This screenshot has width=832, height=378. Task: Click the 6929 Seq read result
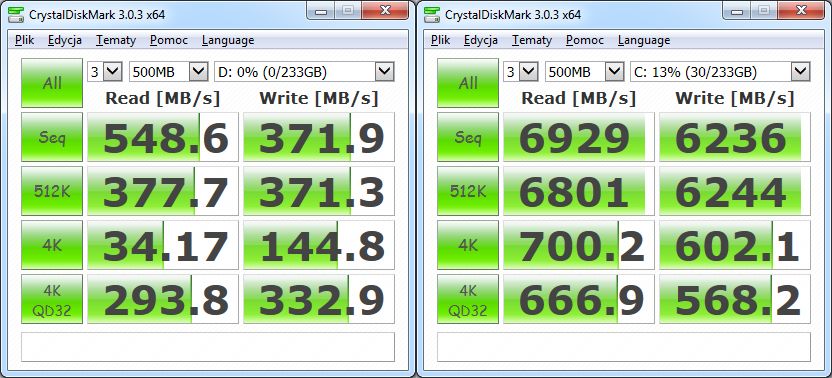pos(579,137)
